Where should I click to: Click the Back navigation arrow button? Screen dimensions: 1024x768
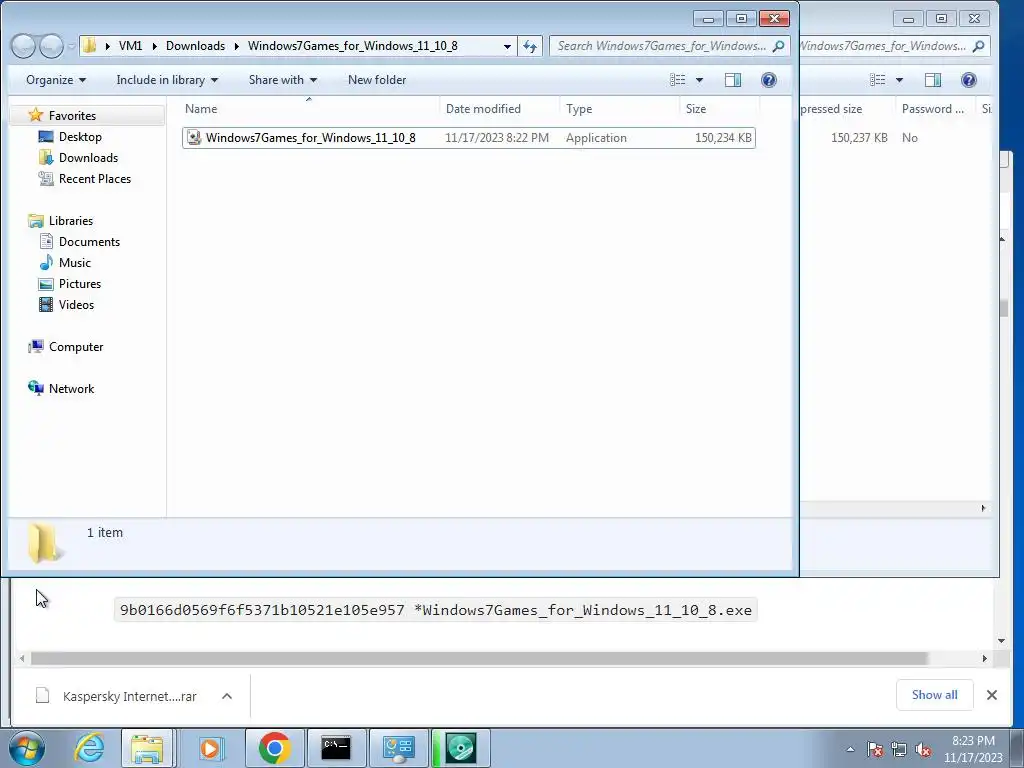pyautogui.click(x=24, y=46)
